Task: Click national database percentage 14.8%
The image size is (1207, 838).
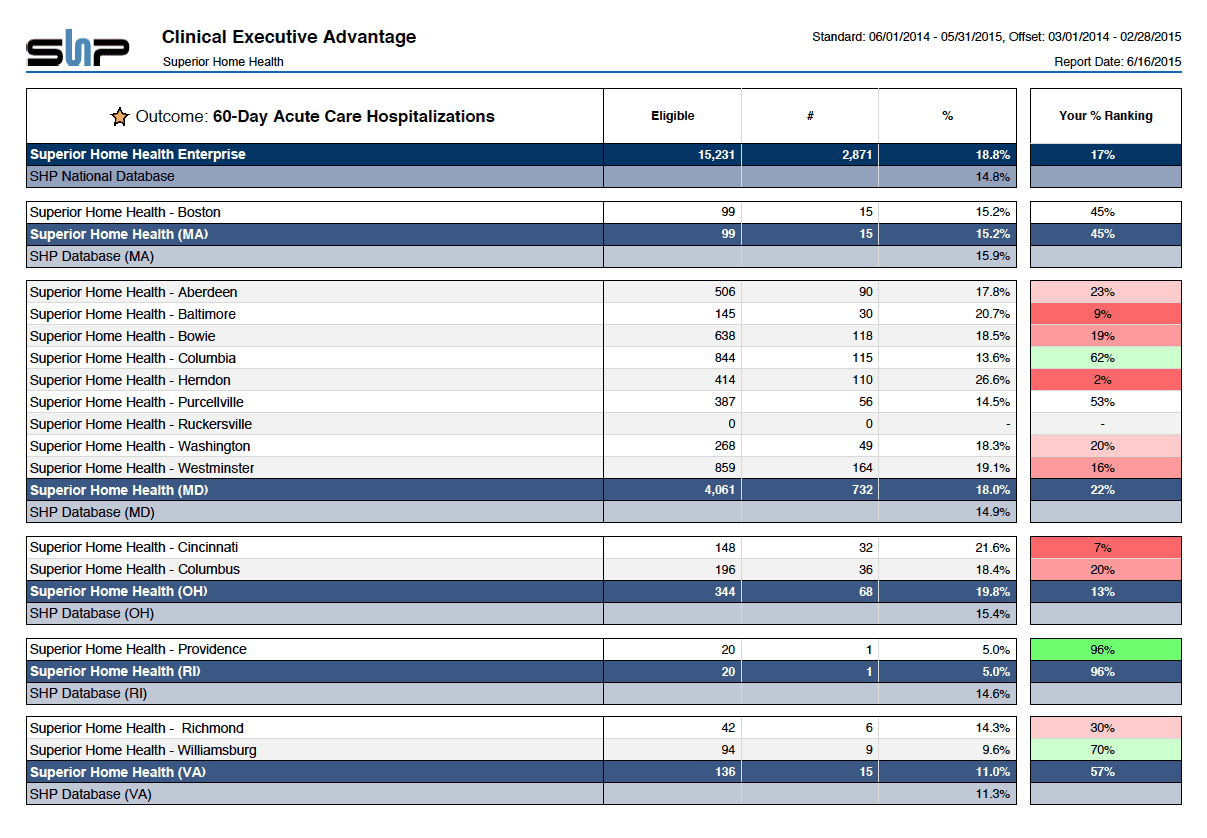Action: pyautogui.click(x=993, y=177)
